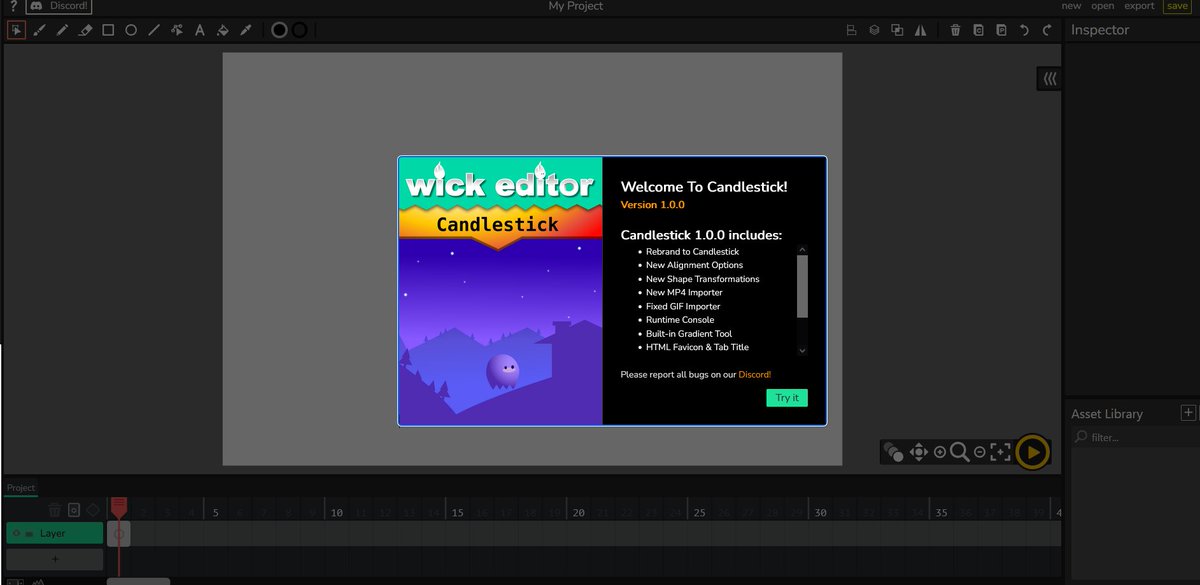1200x585 pixels.
Task: Click the undo arrow
Action: (1024, 30)
